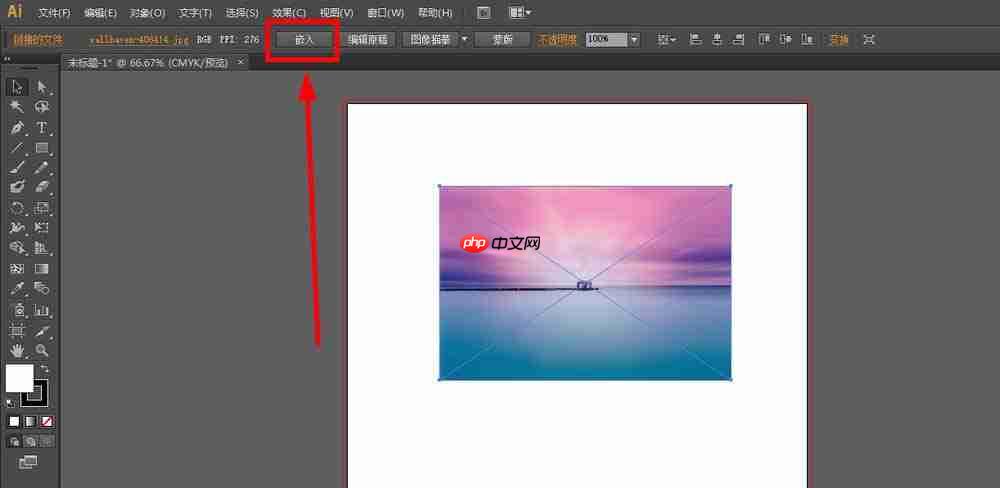This screenshot has height=488, width=1000.
Task: Reset to default fill and stroke
Action: click(11, 403)
